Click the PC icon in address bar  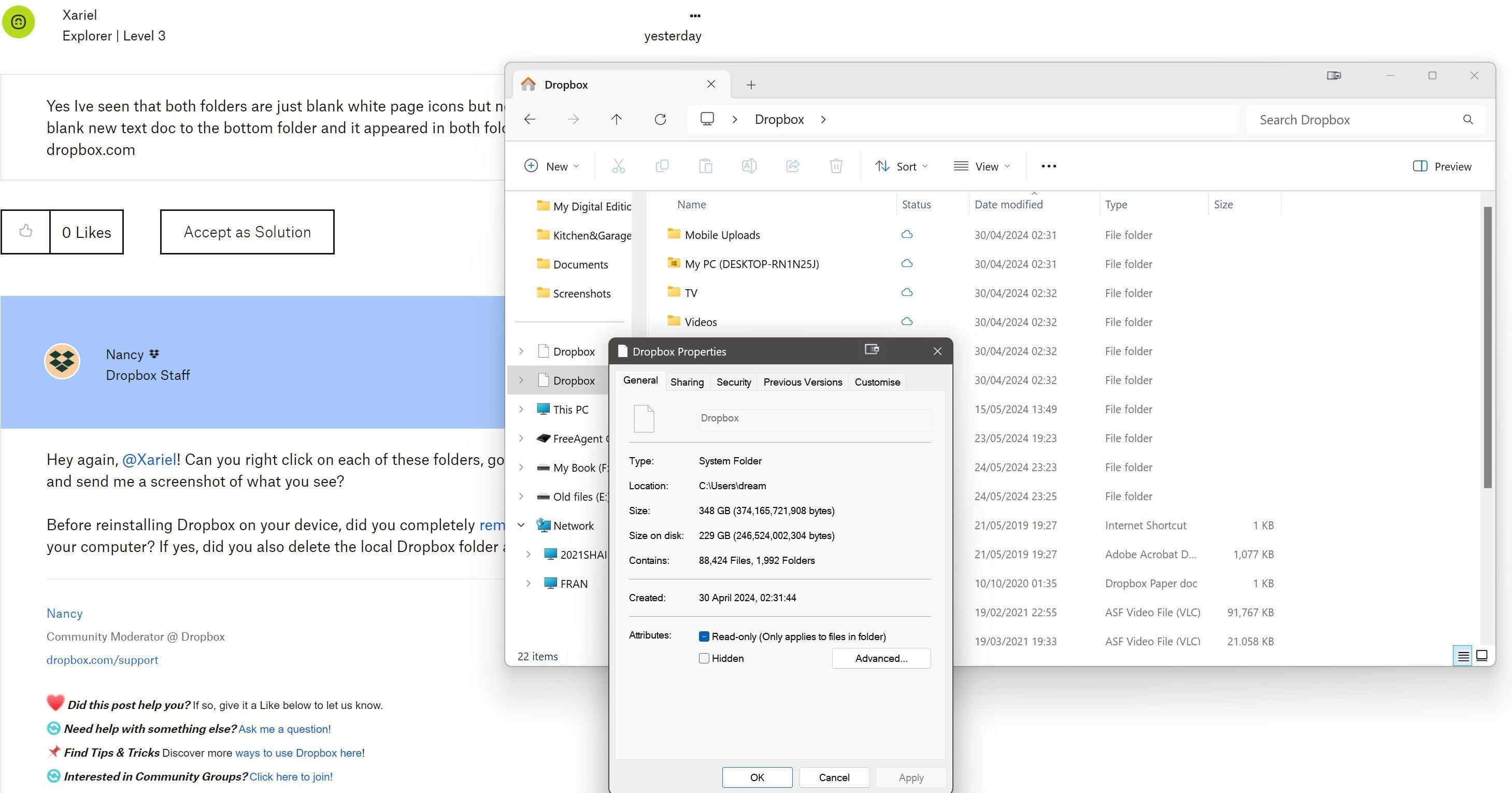click(x=707, y=119)
